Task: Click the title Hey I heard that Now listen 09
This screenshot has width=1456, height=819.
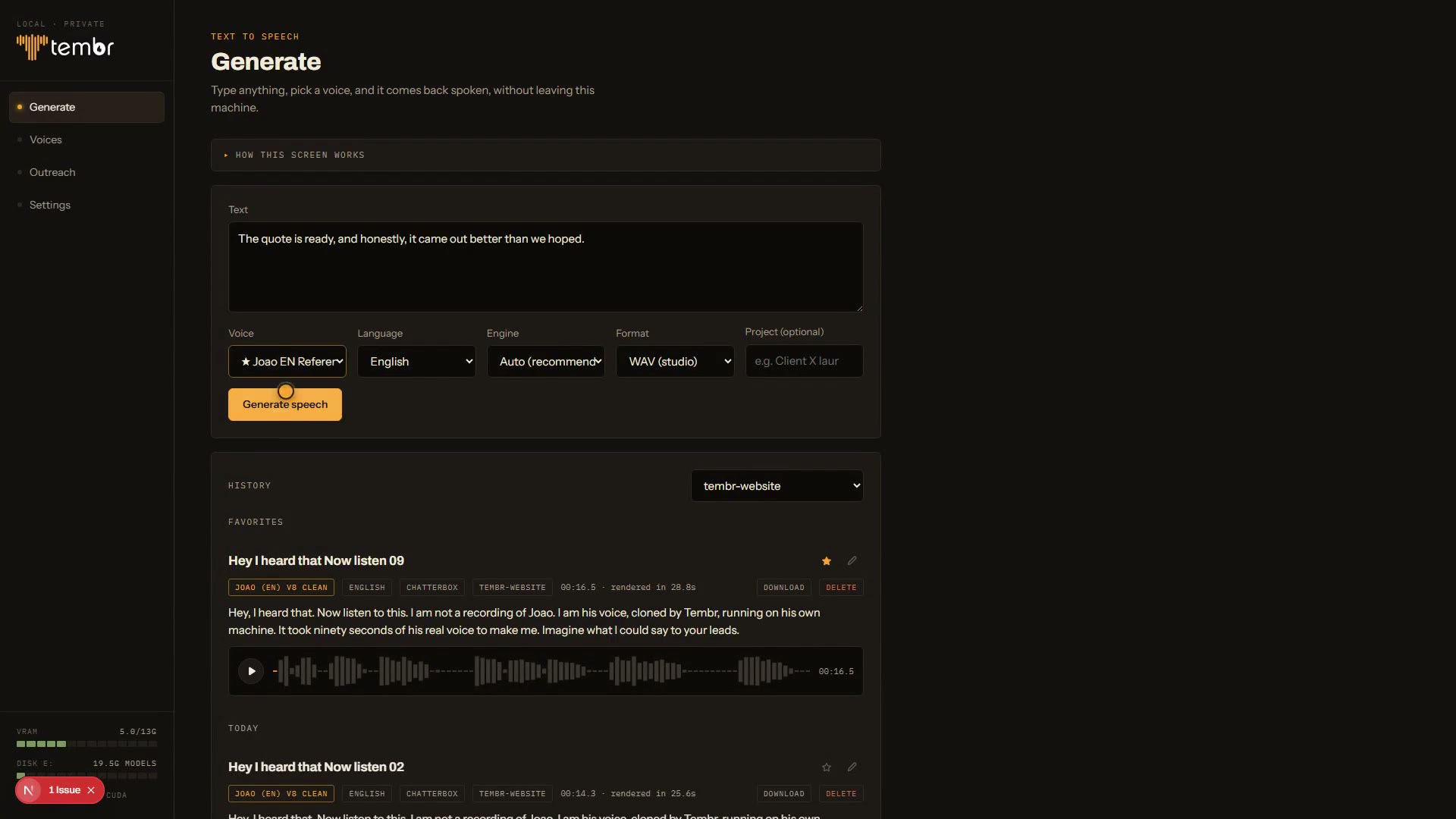Action: tap(316, 561)
